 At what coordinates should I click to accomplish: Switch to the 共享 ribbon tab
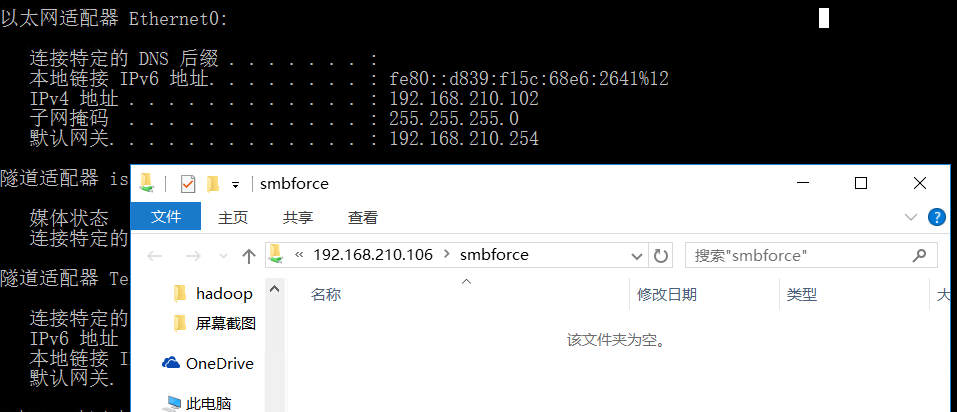297,217
